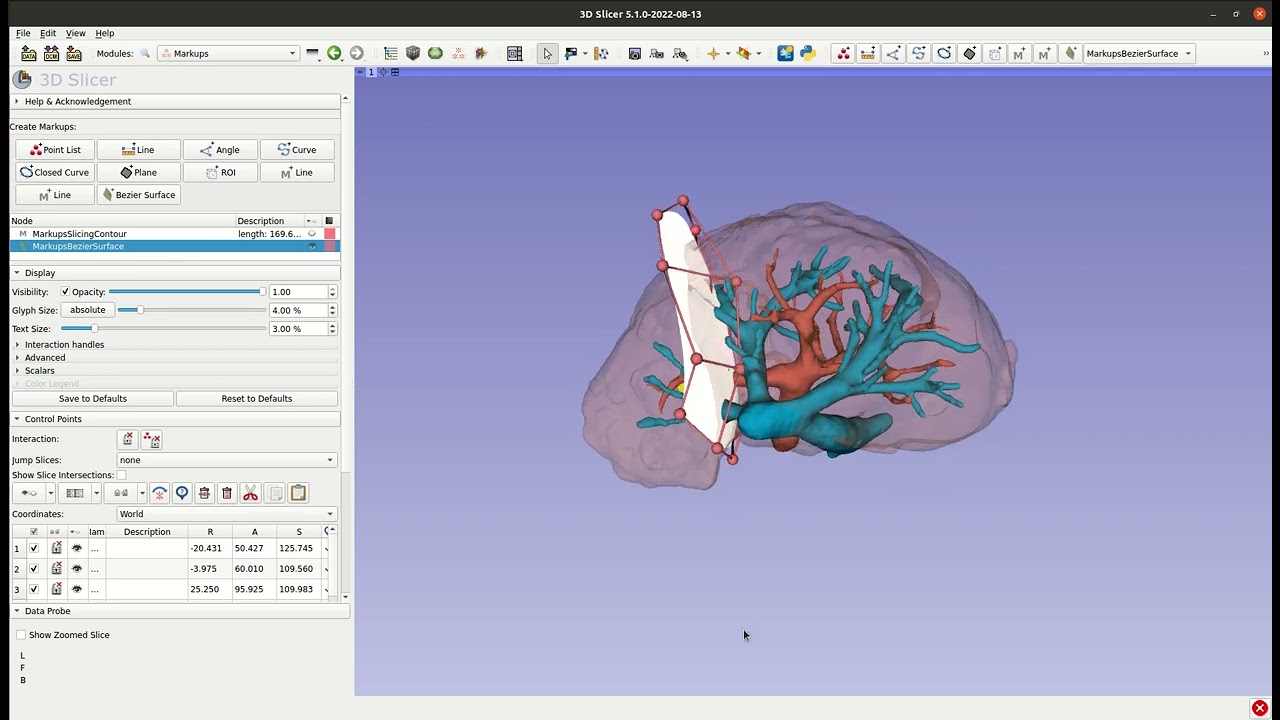The height and width of the screenshot is (720, 1280).
Task: Open the Coordinates World dropdown
Action: [226, 514]
